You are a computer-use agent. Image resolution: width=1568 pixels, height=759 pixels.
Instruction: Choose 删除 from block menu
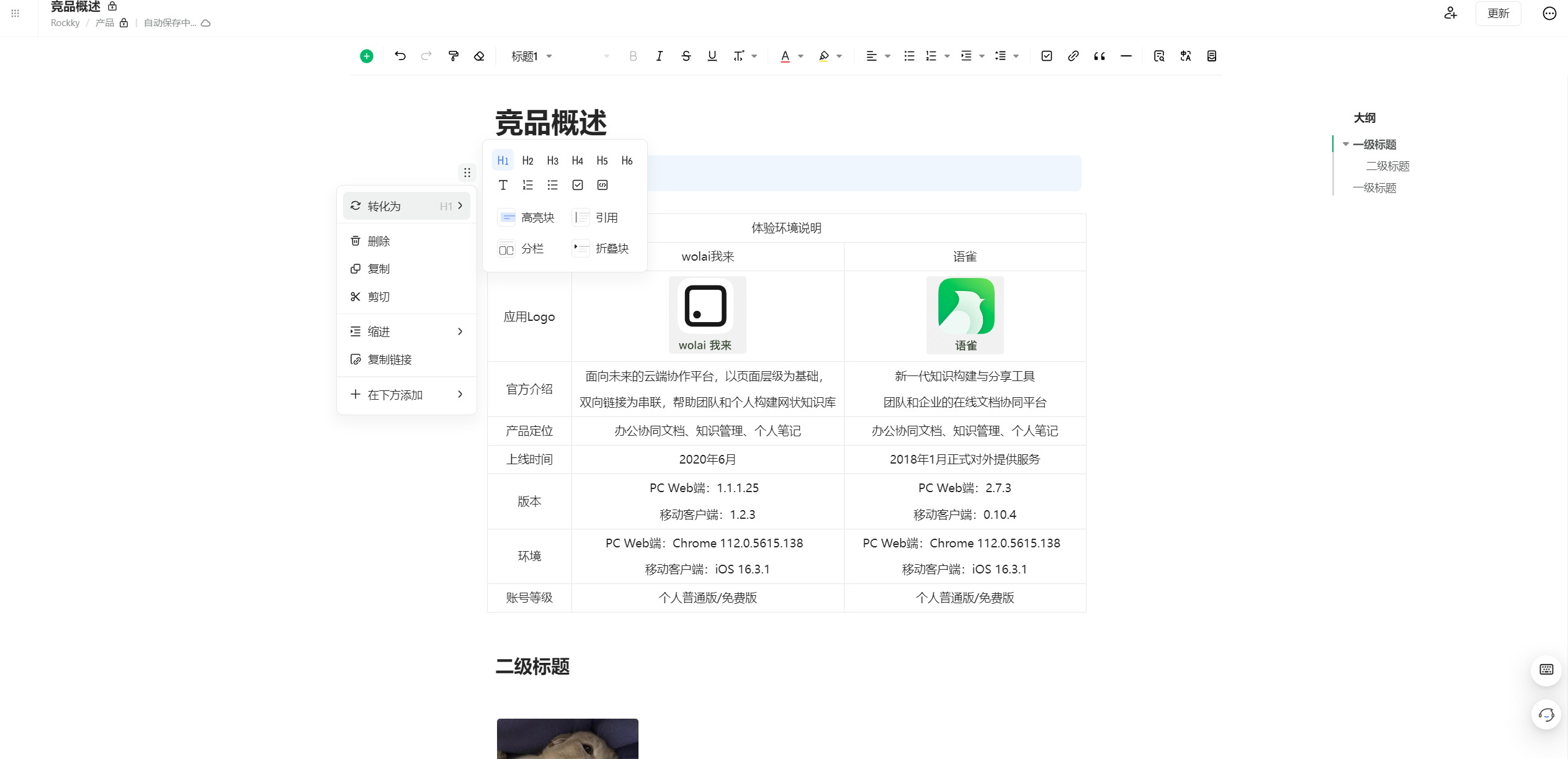click(406, 241)
